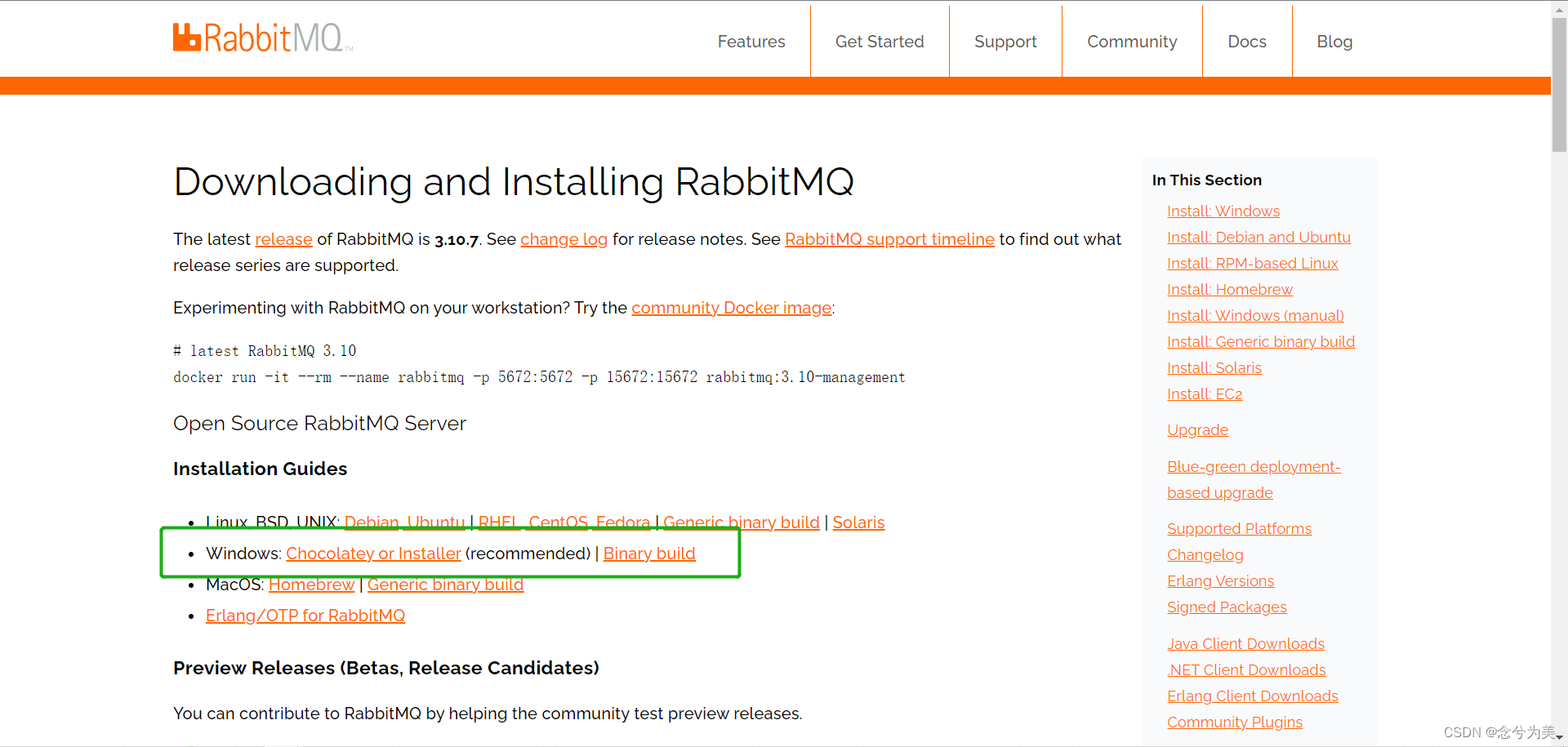Image resolution: width=1568 pixels, height=747 pixels.
Task: Open the Get Started menu item
Action: tap(880, 42)
